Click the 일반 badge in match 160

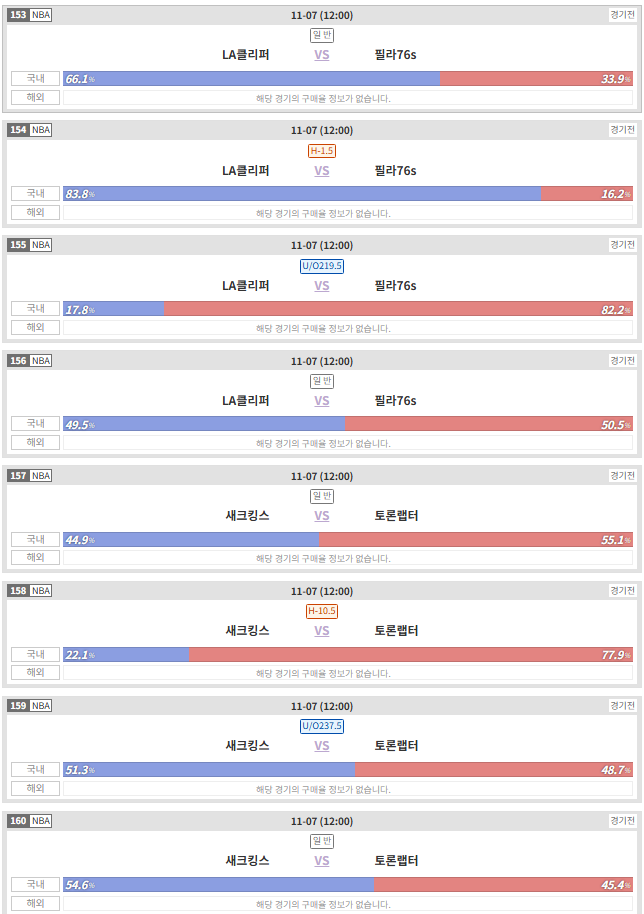pyautogui.click(x=322, y=841)
